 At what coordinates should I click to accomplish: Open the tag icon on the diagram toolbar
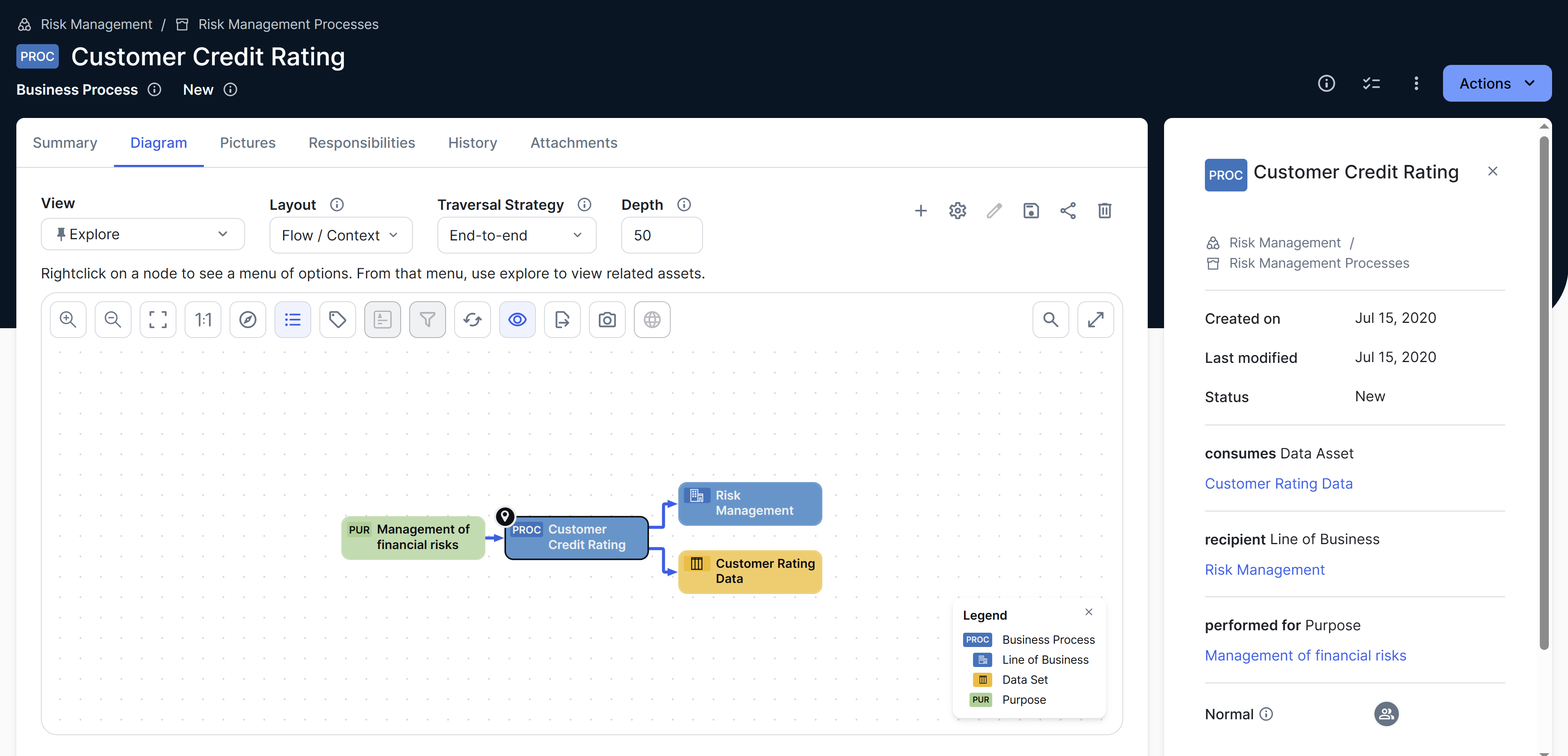click(337, 319)
